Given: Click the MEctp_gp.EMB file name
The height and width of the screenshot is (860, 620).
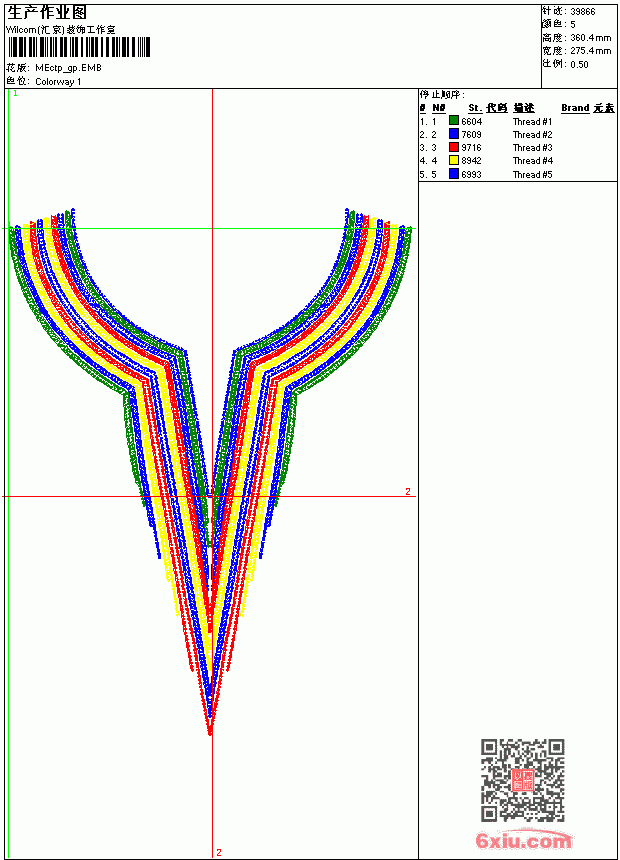Looking at the screenshot, I should point(68,68).
